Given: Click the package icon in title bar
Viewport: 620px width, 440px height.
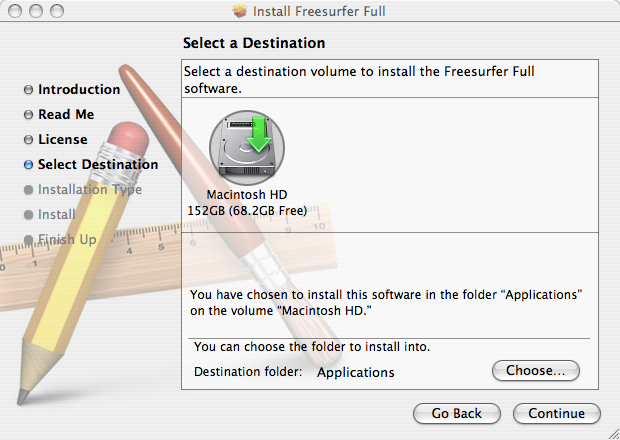Looking at the screenshot, I should click(x=239, y=12).
